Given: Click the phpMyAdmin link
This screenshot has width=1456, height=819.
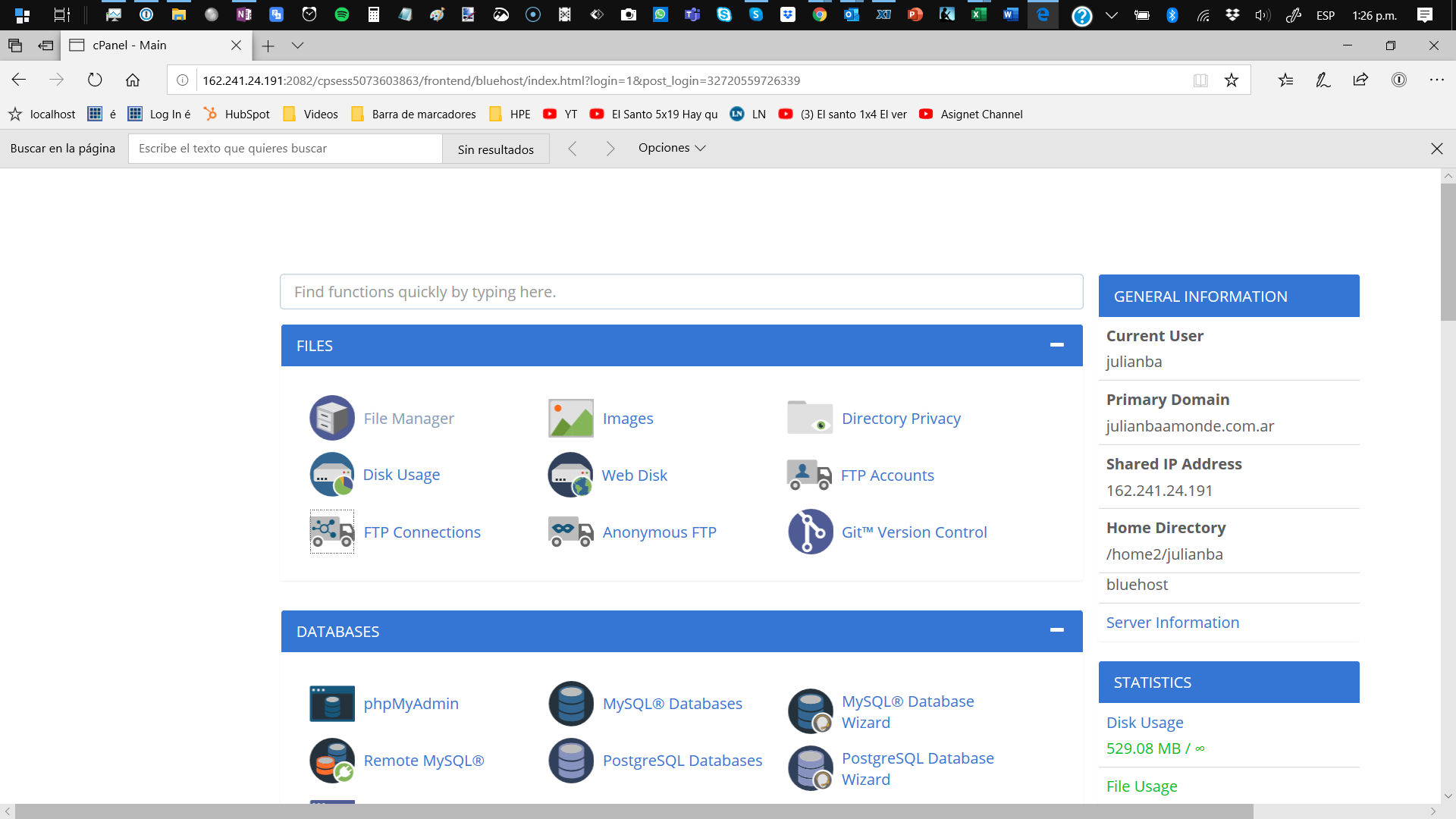Looking at the screenshot, I should (411, 703).
